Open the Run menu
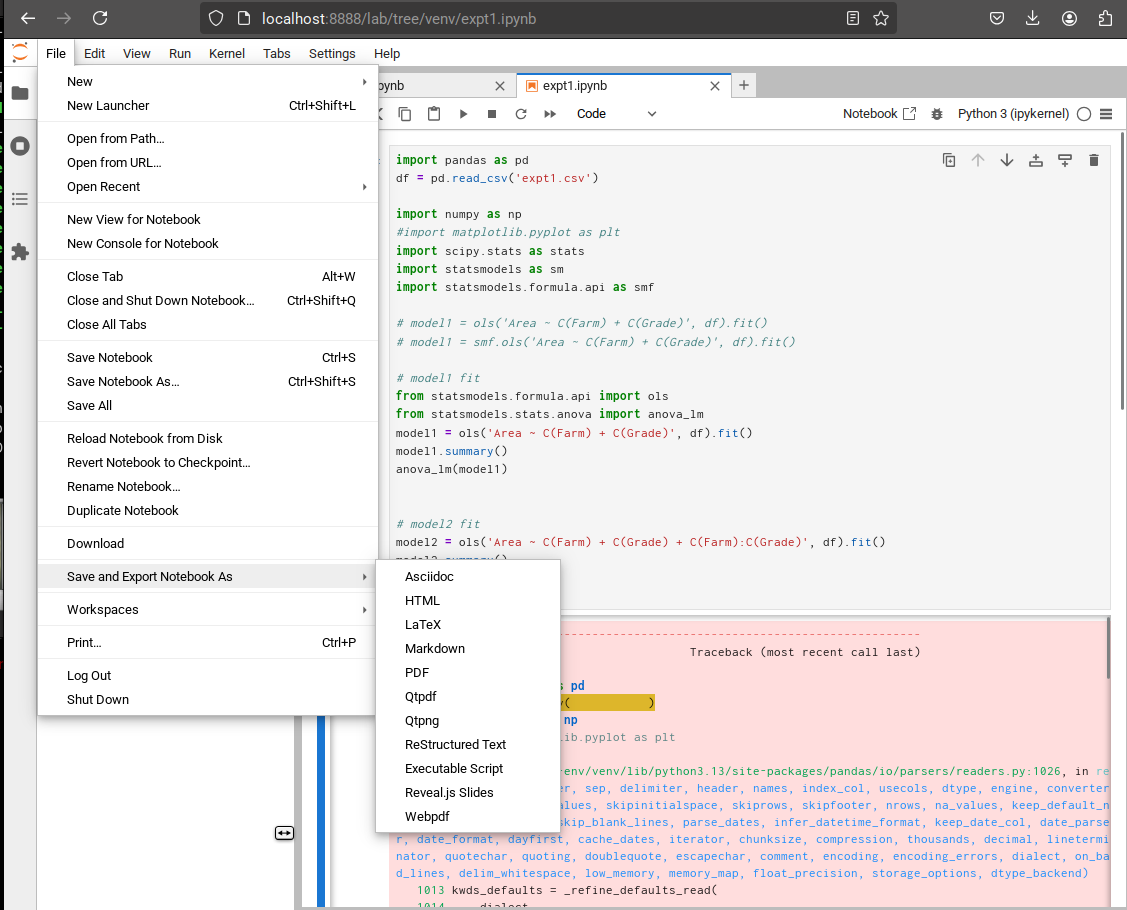Screen dimensions: 1127x910 (180, 53)
